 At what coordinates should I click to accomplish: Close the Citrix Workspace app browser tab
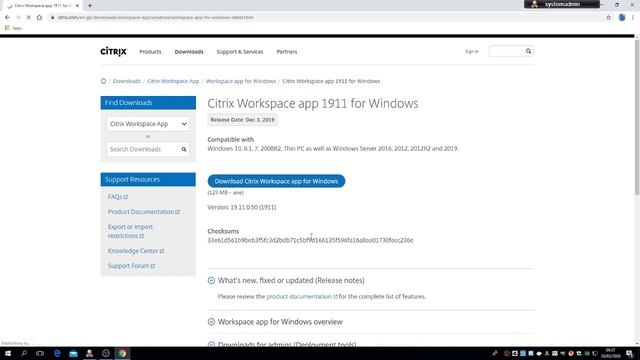[77, 6]
